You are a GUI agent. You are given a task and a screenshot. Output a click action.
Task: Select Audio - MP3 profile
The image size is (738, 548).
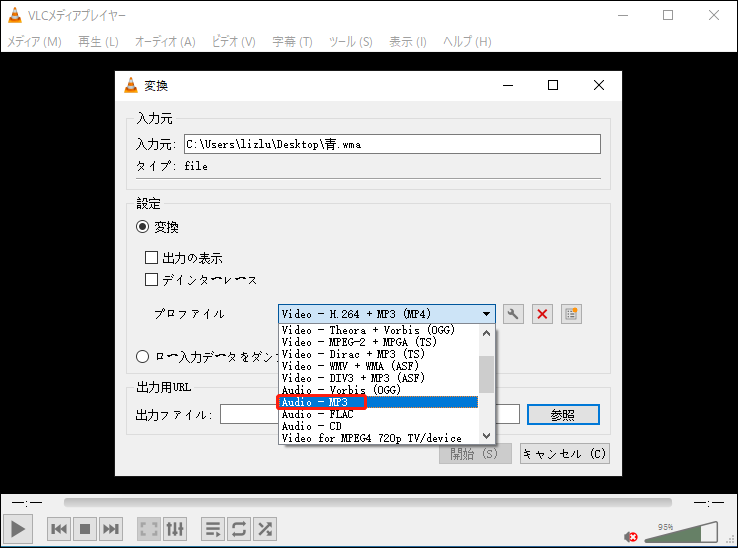[x=379, y=402]
